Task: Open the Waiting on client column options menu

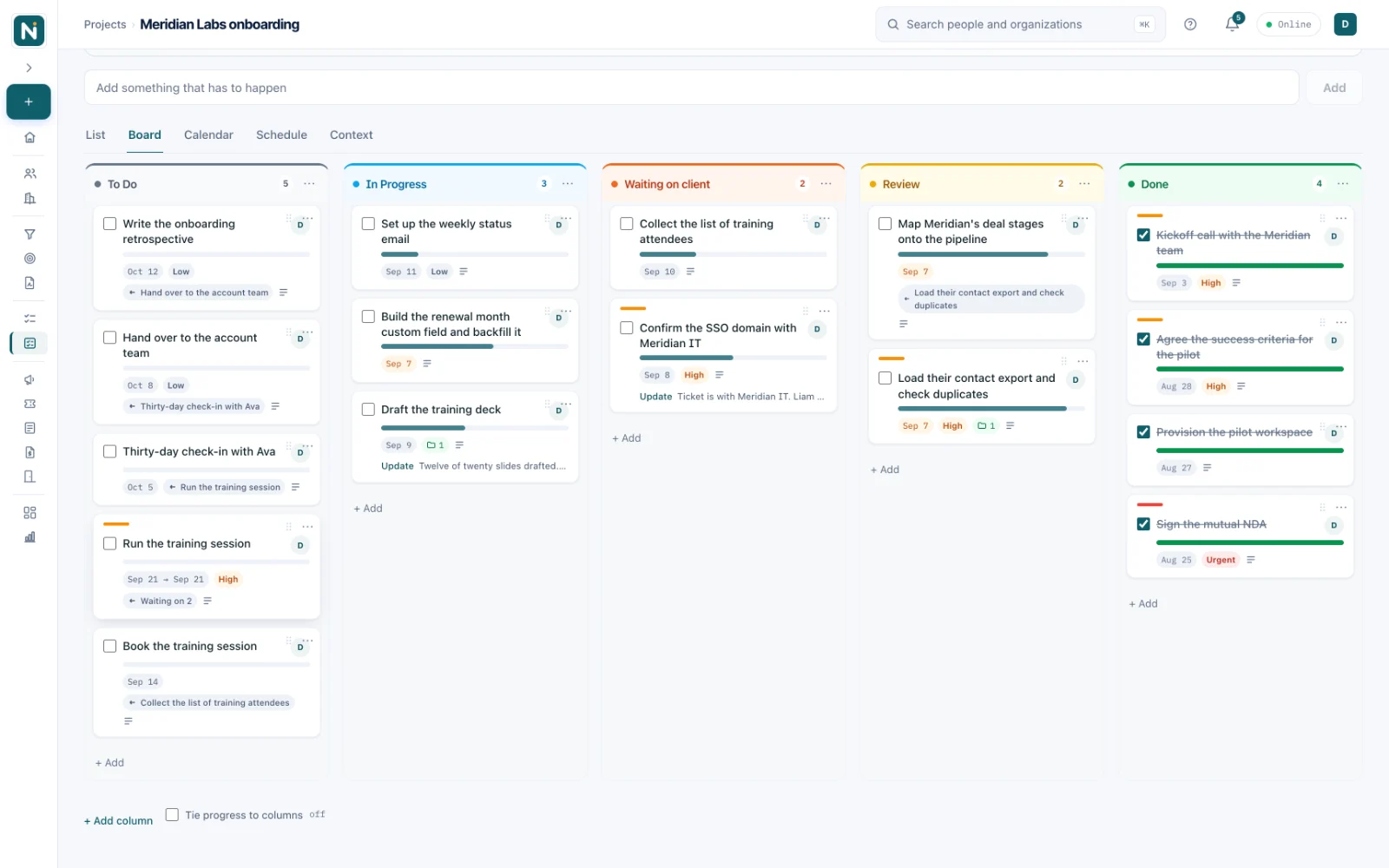Action: point(826,184)
